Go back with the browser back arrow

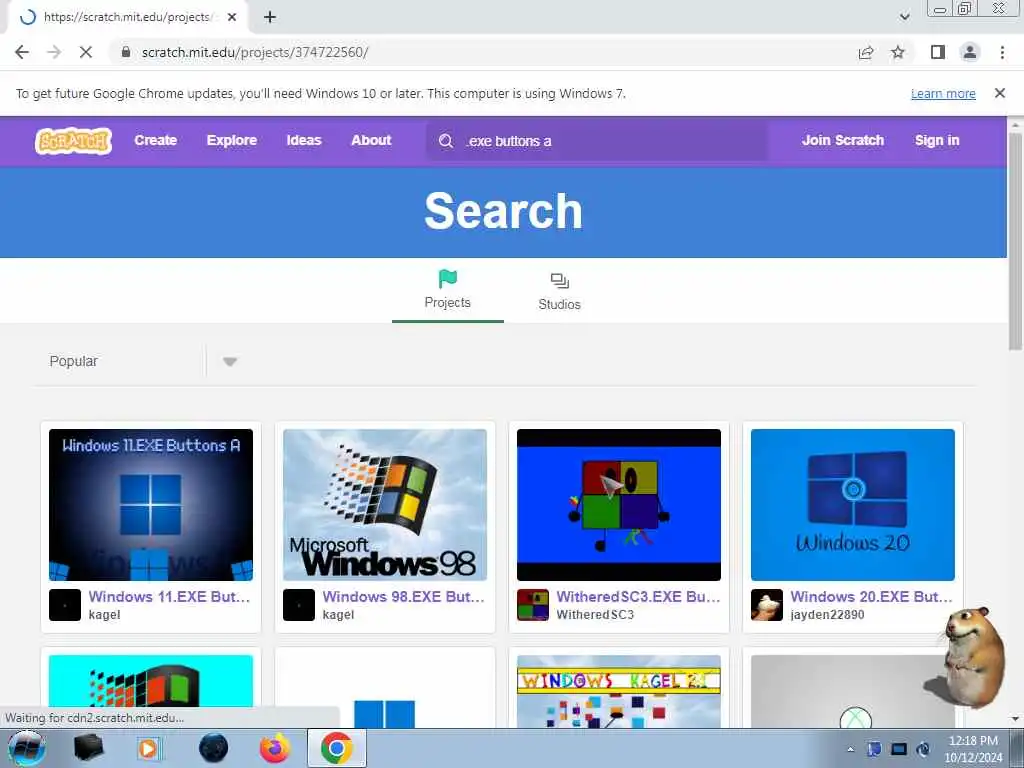point(22,52)
